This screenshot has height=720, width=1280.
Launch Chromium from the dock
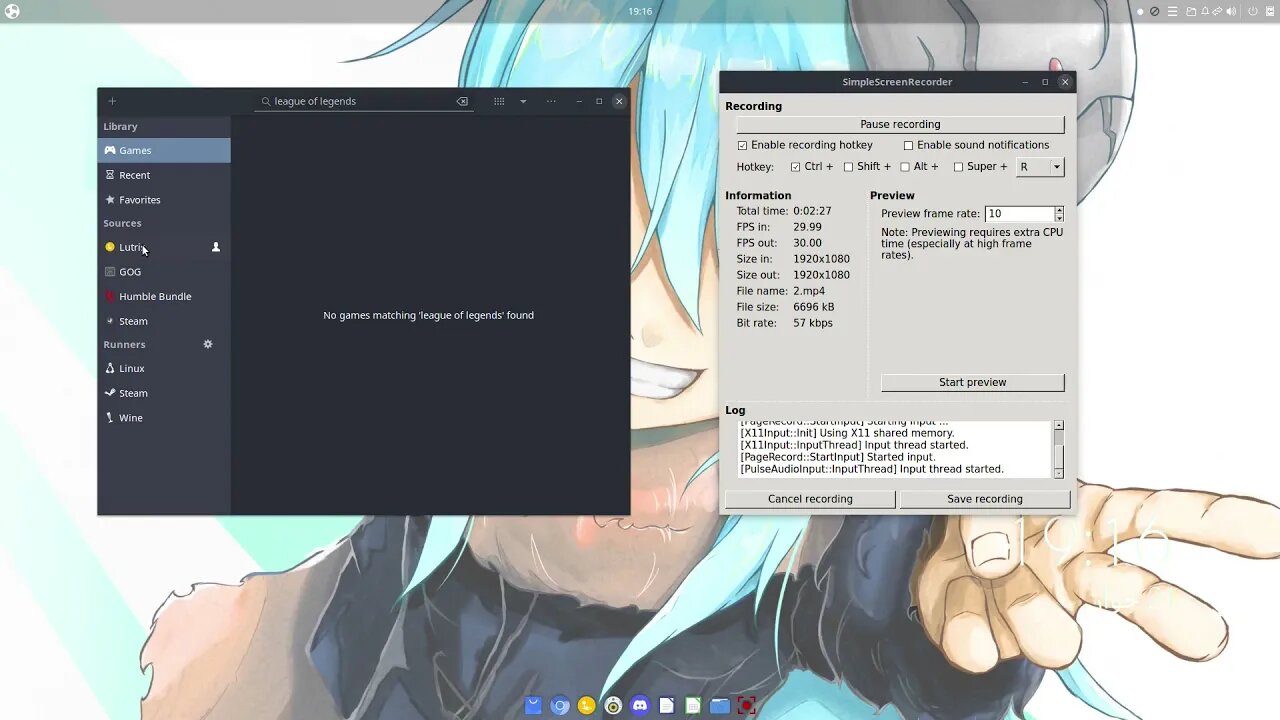pos(560,706)
